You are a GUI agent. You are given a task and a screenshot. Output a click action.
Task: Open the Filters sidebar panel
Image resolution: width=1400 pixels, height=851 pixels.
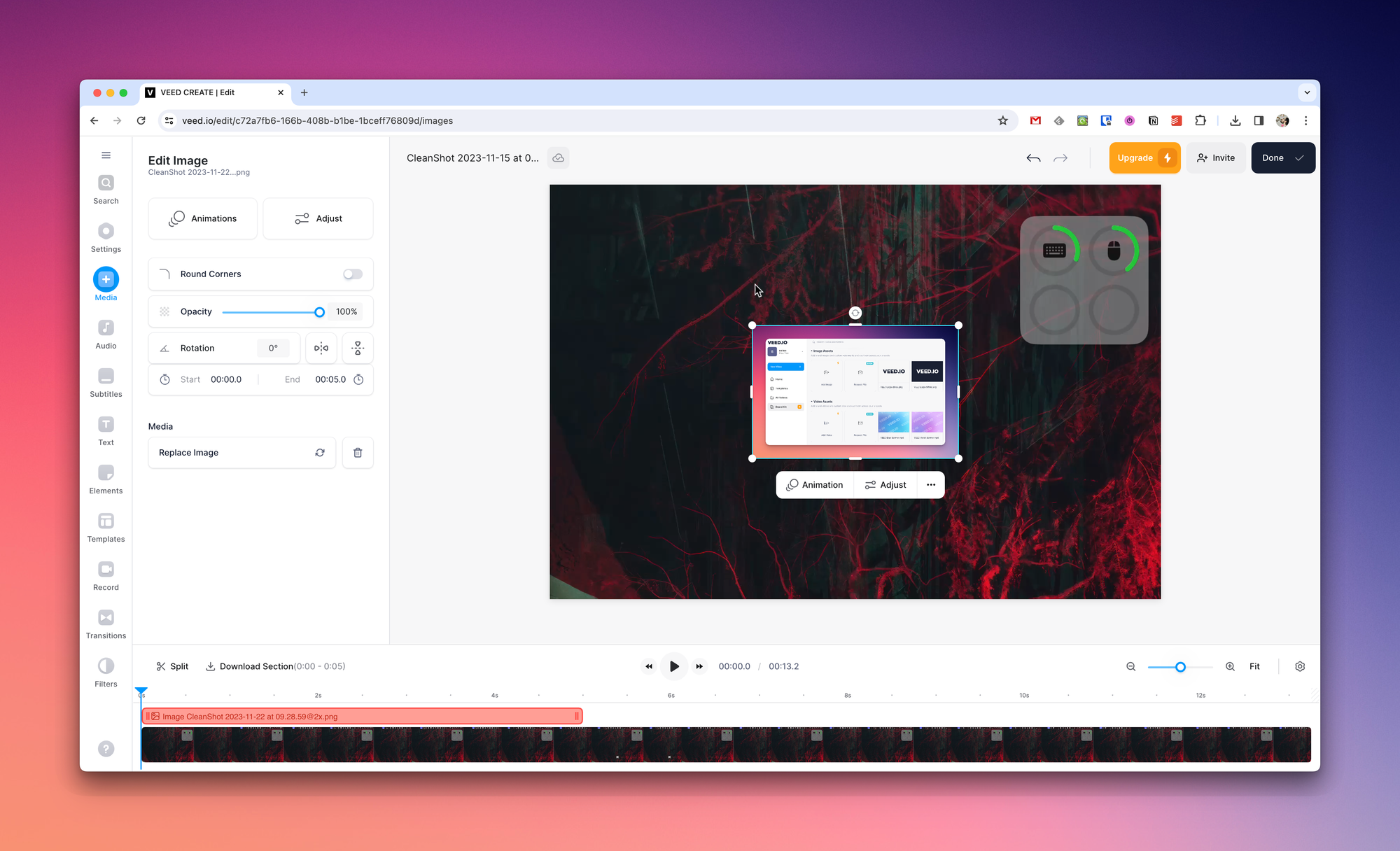(106, 673)
